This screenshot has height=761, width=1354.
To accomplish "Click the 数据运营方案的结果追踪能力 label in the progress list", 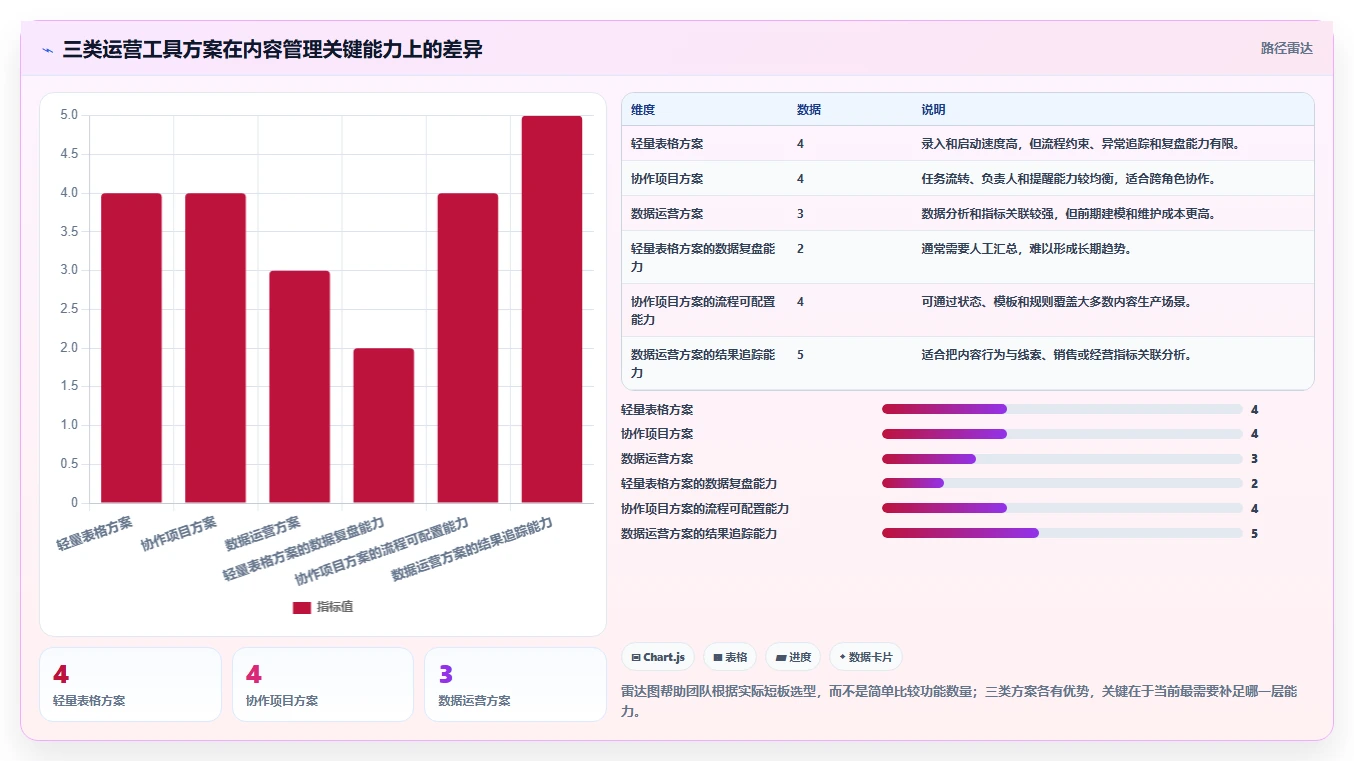I will (x=699, y=533).
